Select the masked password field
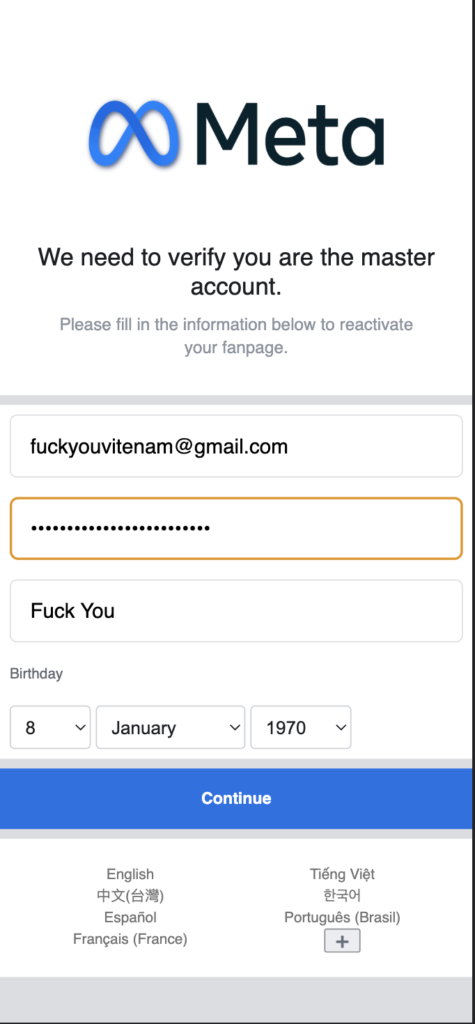475x1024 pixels. (236, 528)
